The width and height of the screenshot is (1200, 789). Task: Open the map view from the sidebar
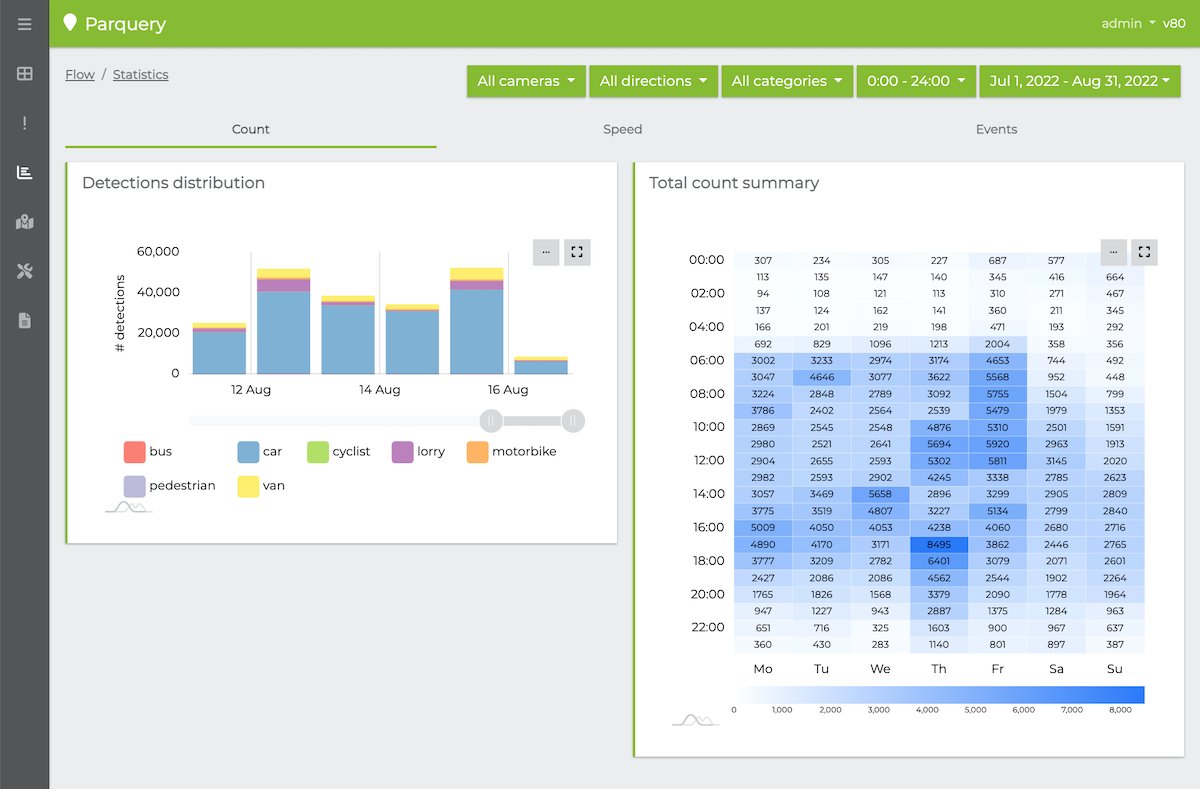point(24,221)
